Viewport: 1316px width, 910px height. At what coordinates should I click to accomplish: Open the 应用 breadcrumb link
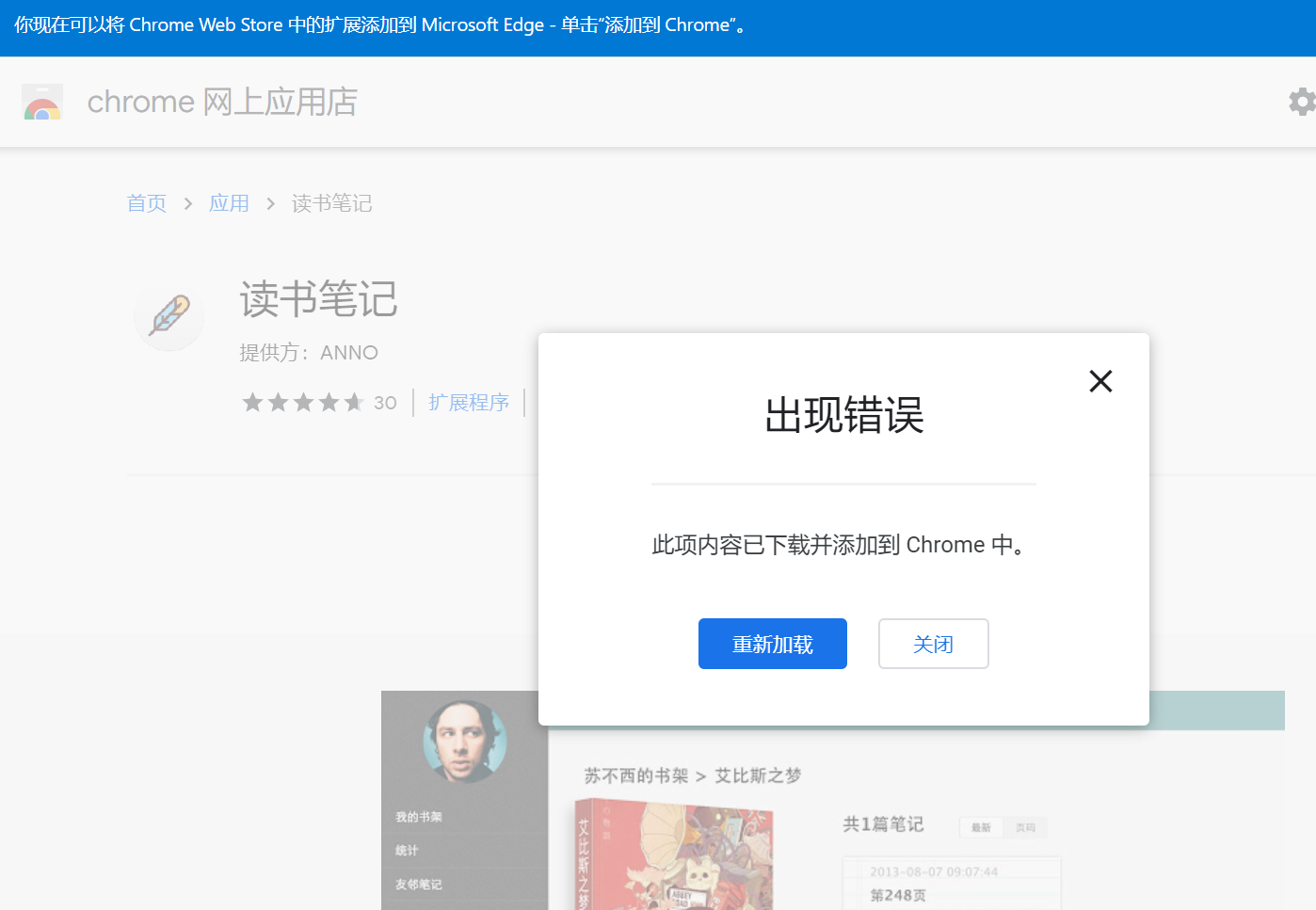tap(229, 202)
